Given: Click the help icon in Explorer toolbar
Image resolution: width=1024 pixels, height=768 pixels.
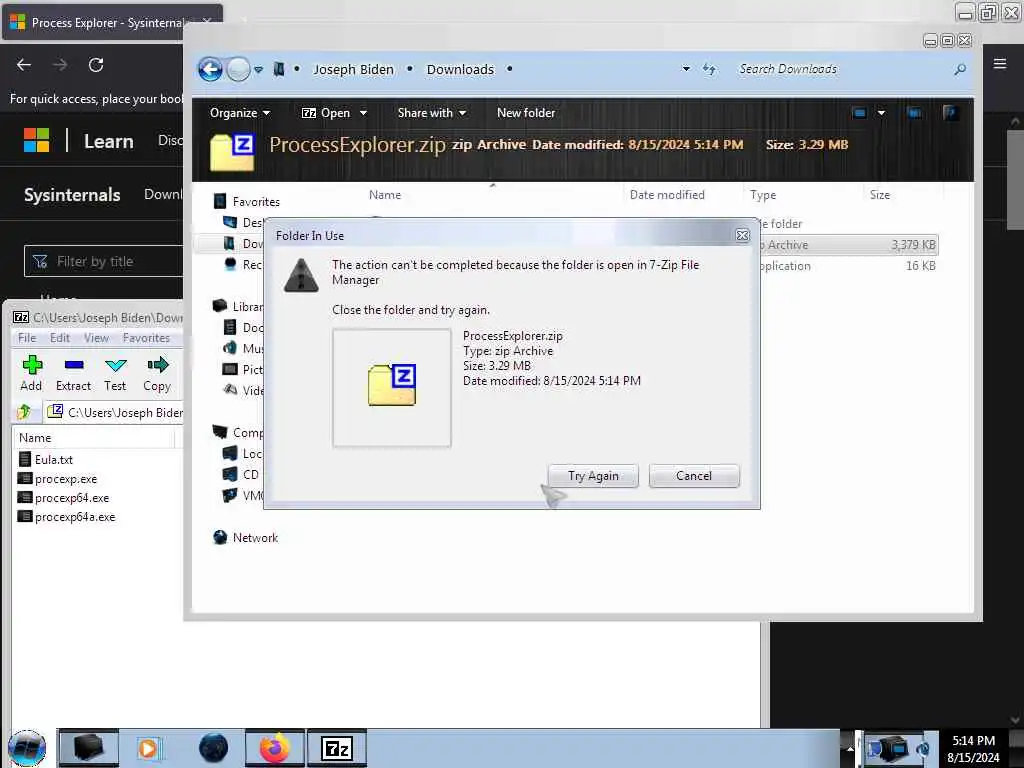Looking at the screenshot, I should [x=950, y=113].
